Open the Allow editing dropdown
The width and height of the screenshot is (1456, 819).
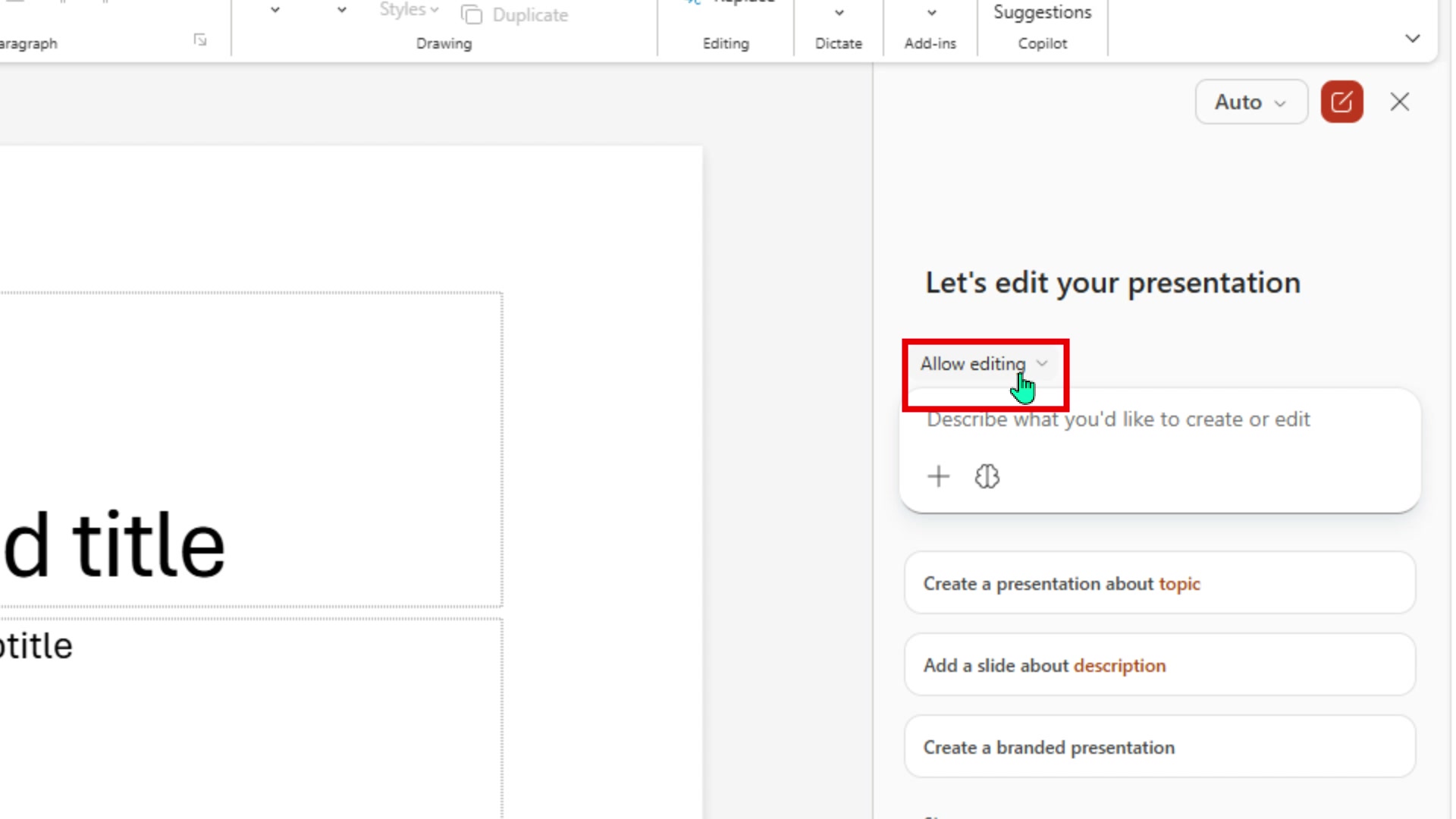984,364
